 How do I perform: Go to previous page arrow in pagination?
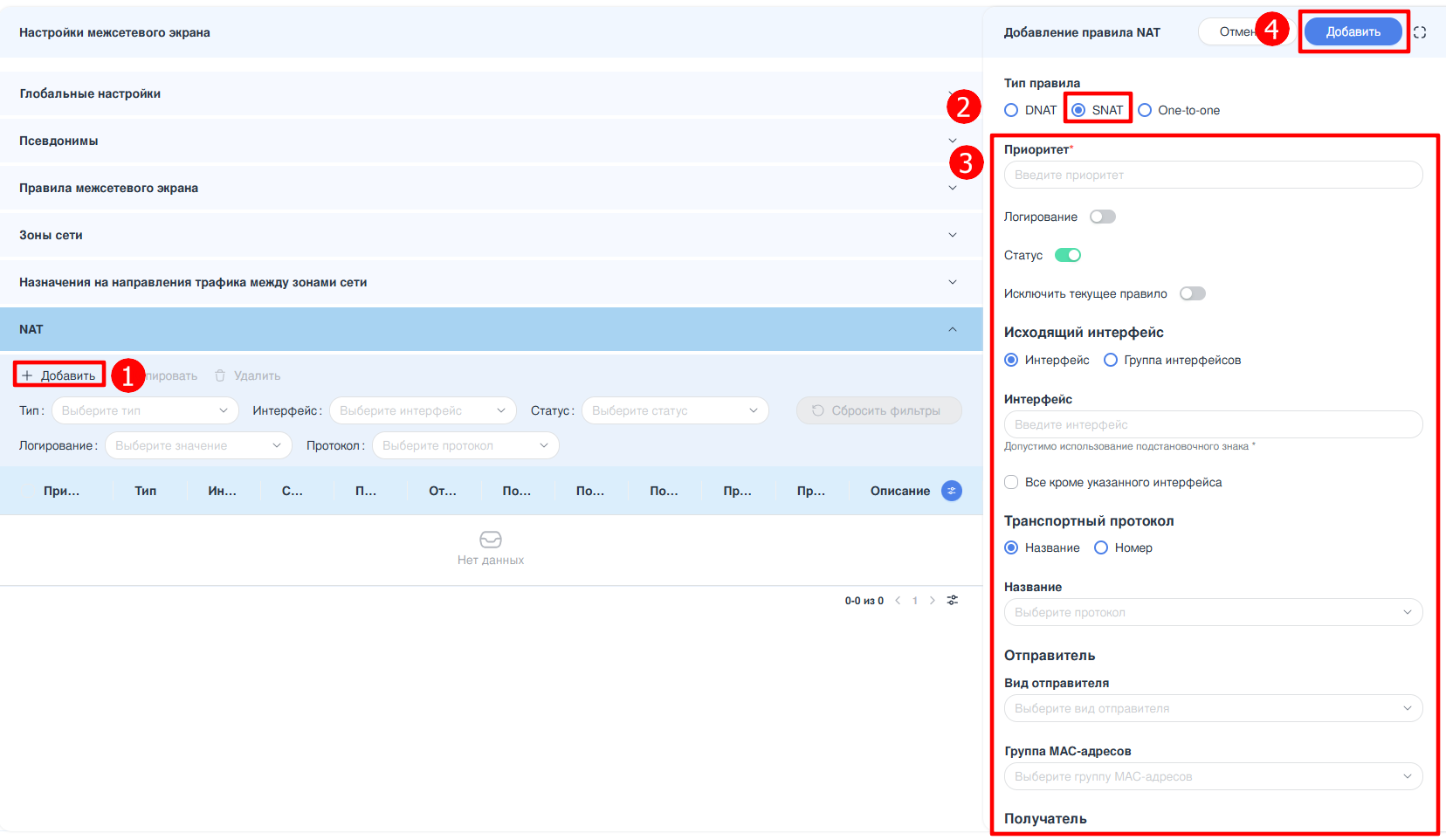pos(898,601)
